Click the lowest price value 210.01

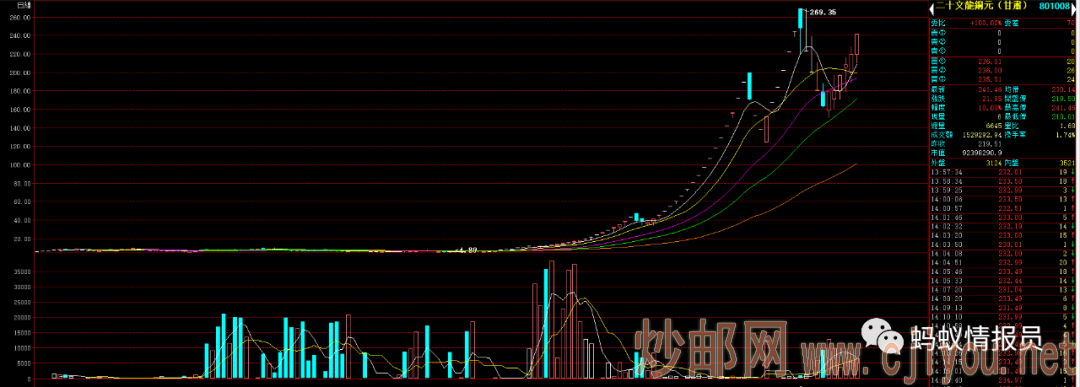[1063, 117]
